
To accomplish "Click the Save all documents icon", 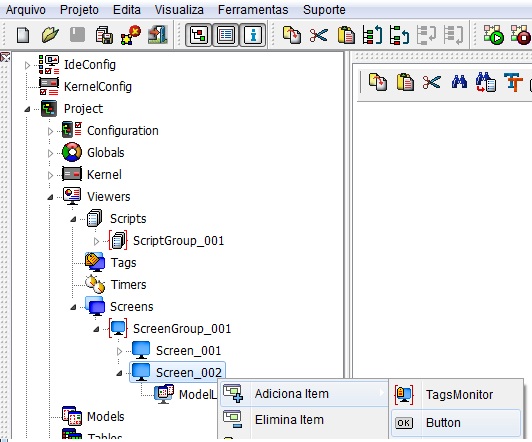I will click(x=104, y=35).
